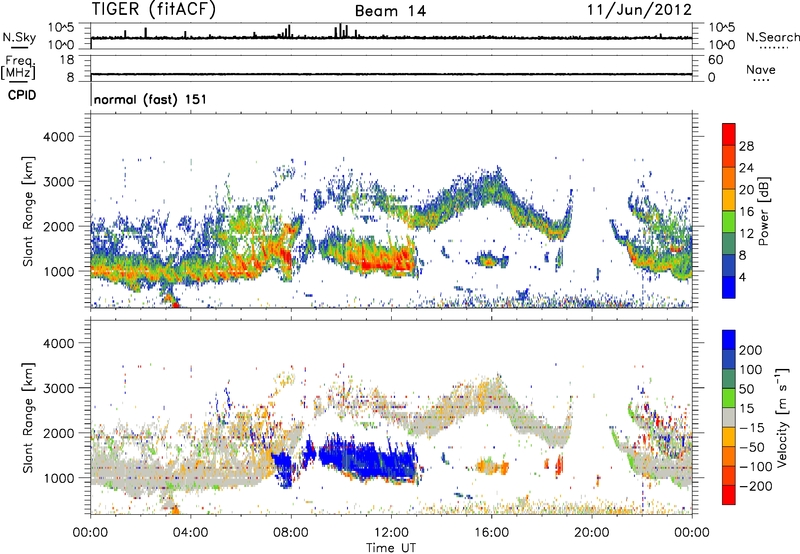The height and width of the screenshot is (554, 800).
Task: Pick the light green 12–16 dB Power segment
Action: point(729,222)
